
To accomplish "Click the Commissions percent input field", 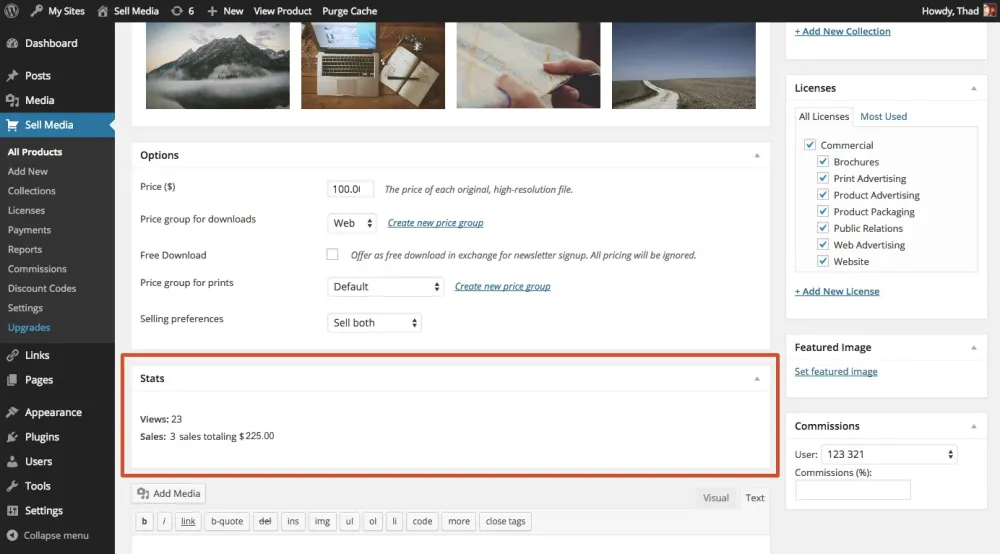I will pyautogui.click(x=853, y=490).
